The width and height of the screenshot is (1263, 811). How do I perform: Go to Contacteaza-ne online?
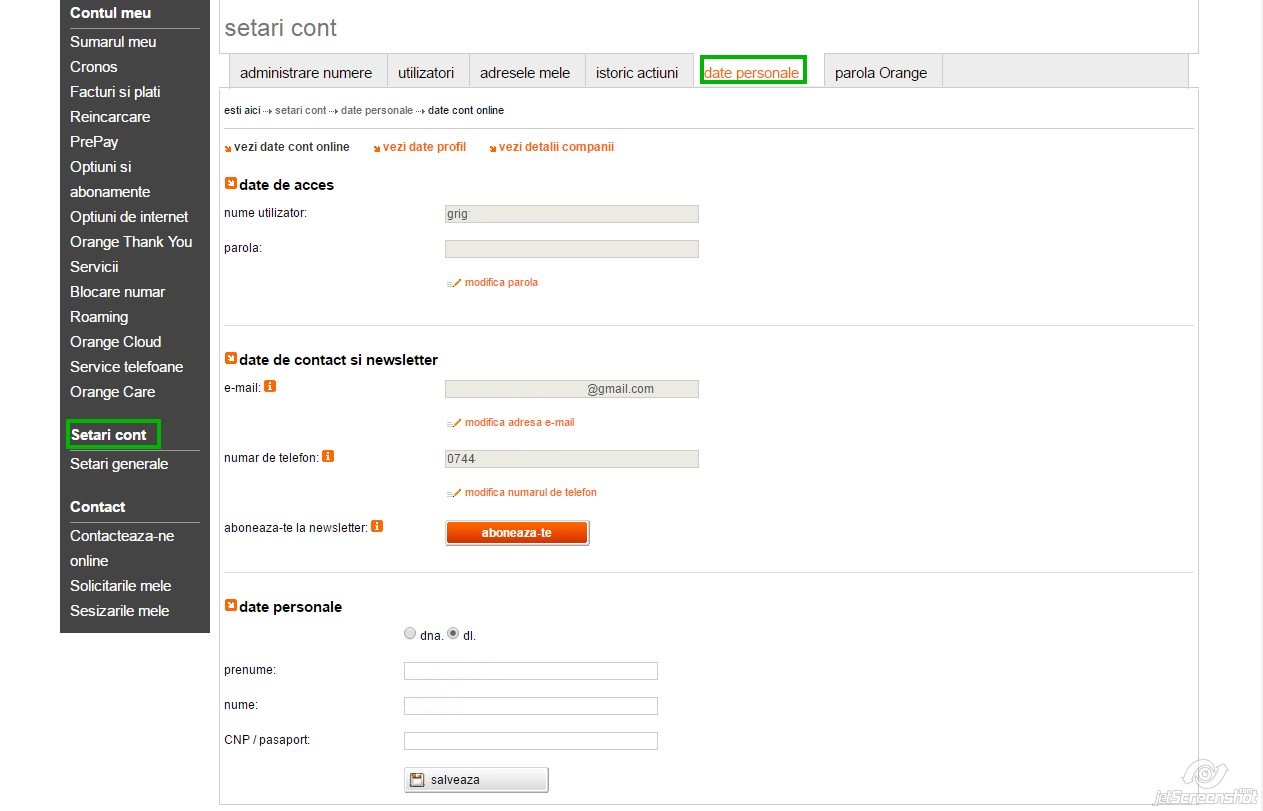pos(122,548)
